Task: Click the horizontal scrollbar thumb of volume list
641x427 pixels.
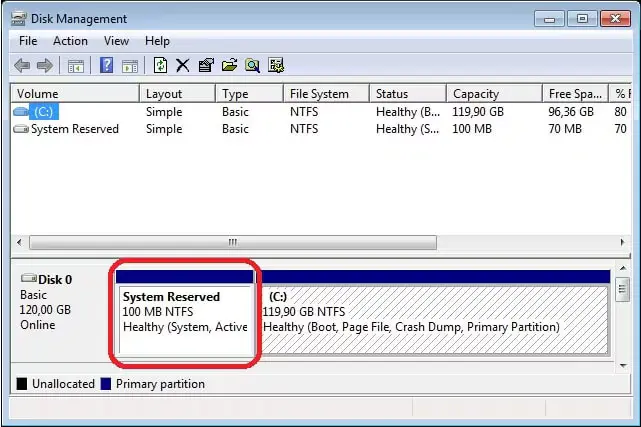Action: click(233, 242)
